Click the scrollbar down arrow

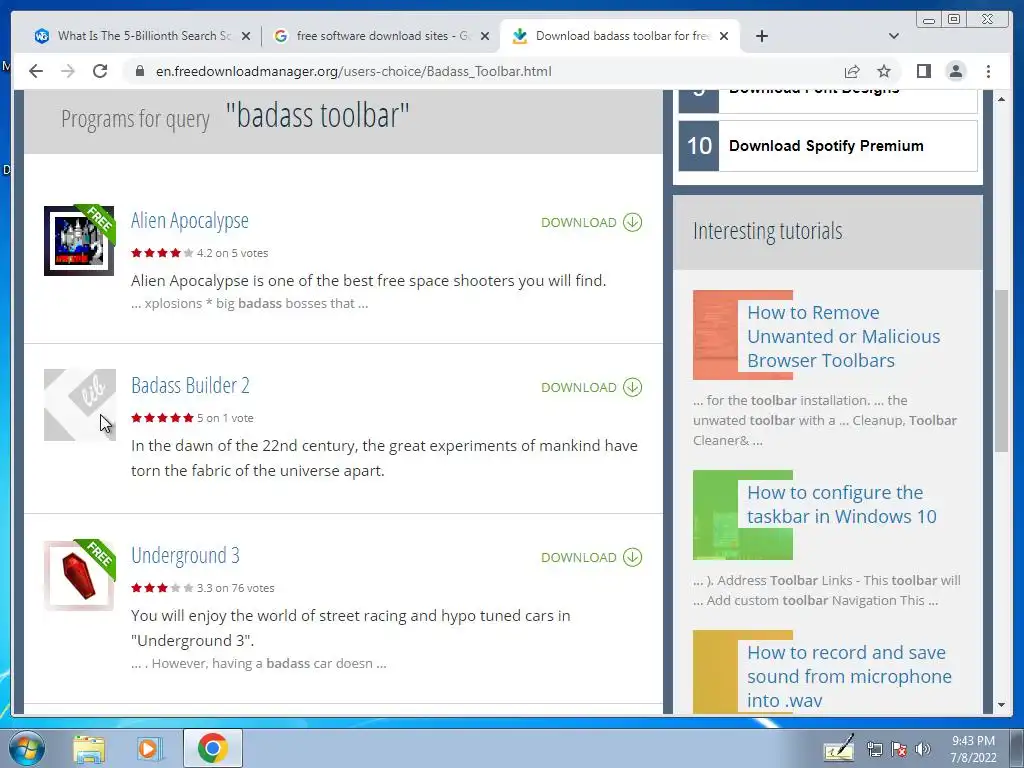[1001, 705]
